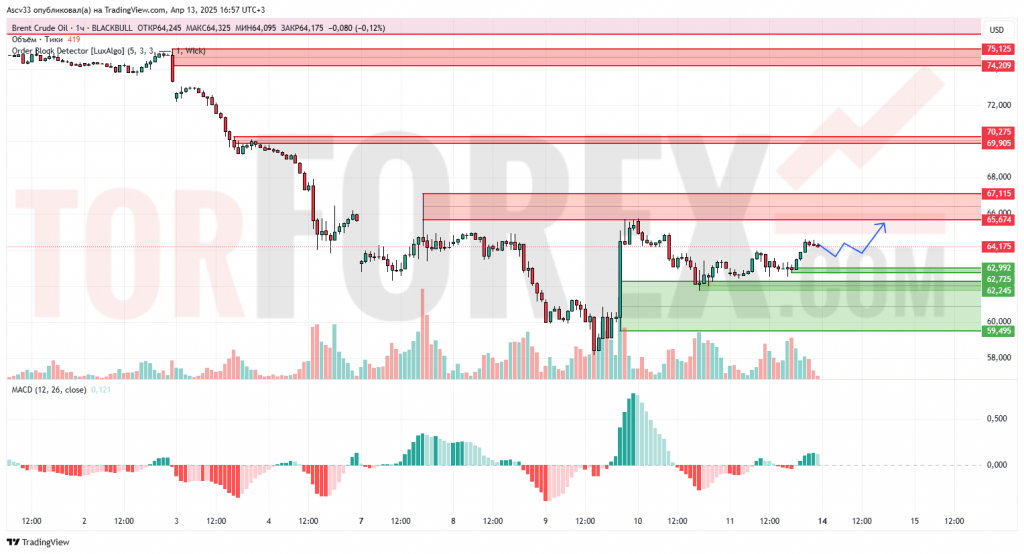This screenshot has height=554, width=1024.
Task: Click the green 59,495 price label
Action: 999,331
